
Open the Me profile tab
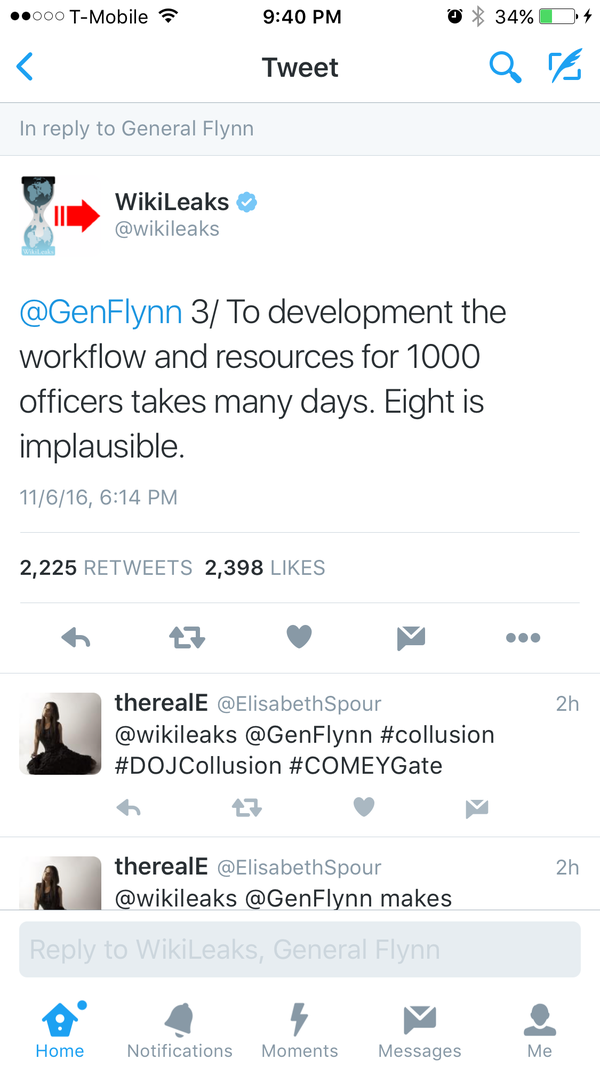point(539,1031)
